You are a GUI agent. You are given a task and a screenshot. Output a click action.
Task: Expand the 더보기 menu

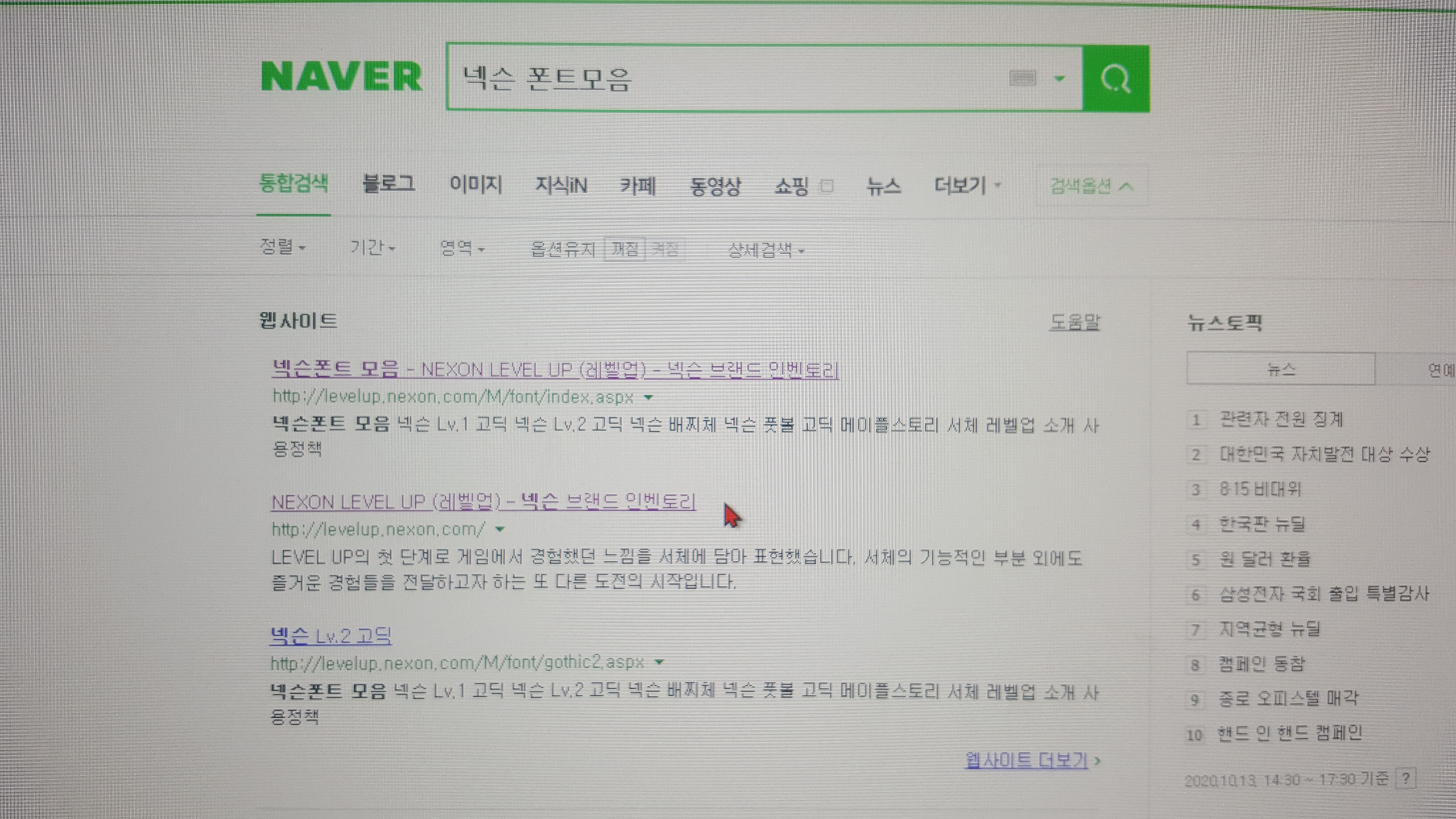pos(967,186)
